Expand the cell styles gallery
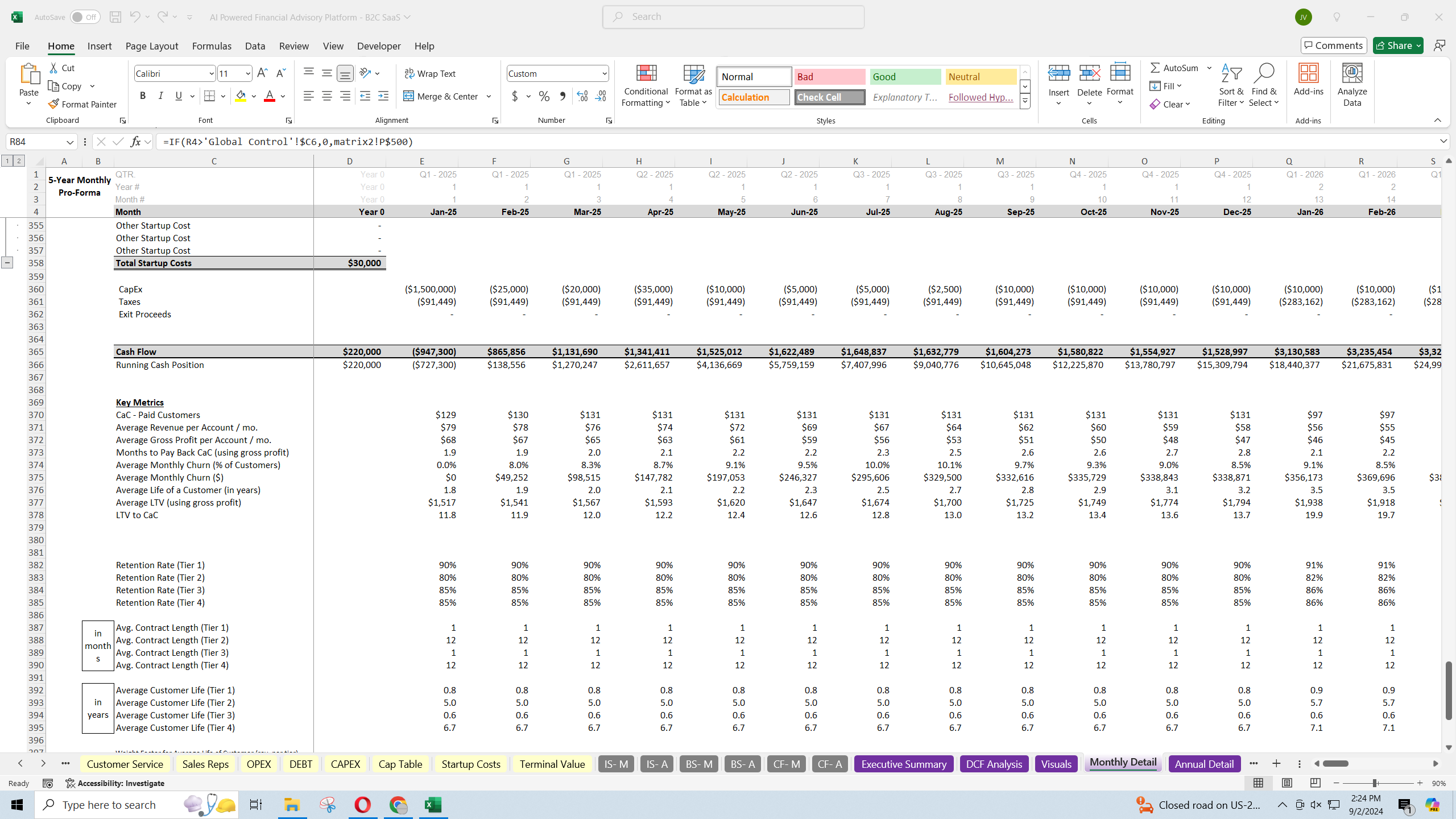 click(1025, 102)
